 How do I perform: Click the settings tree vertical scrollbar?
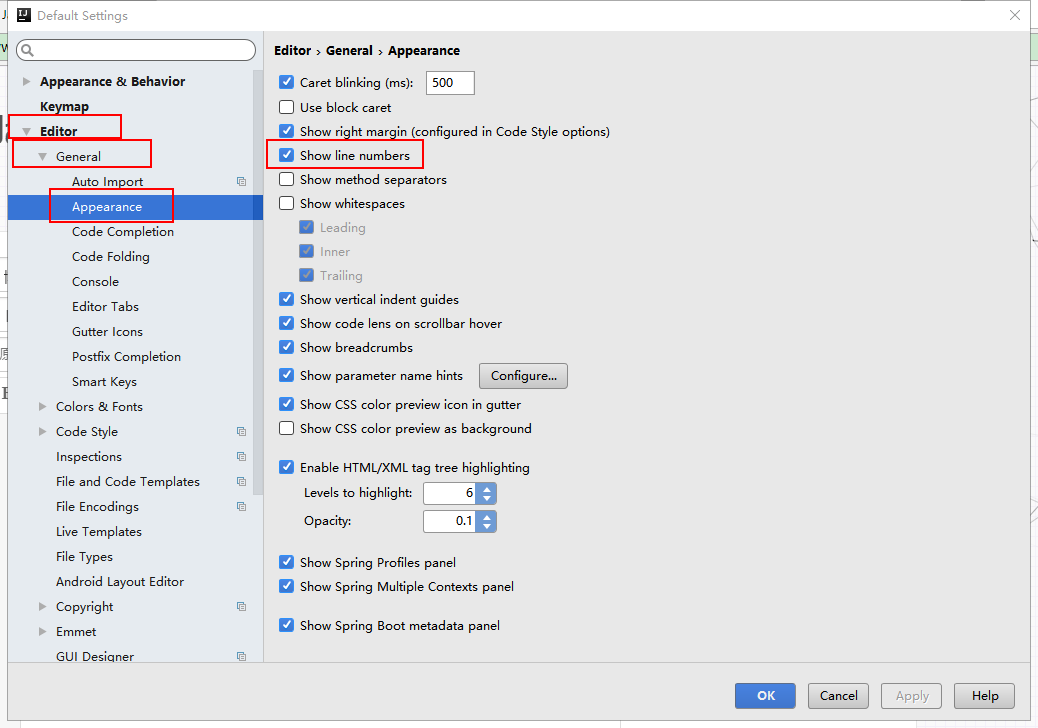[258, 281]
